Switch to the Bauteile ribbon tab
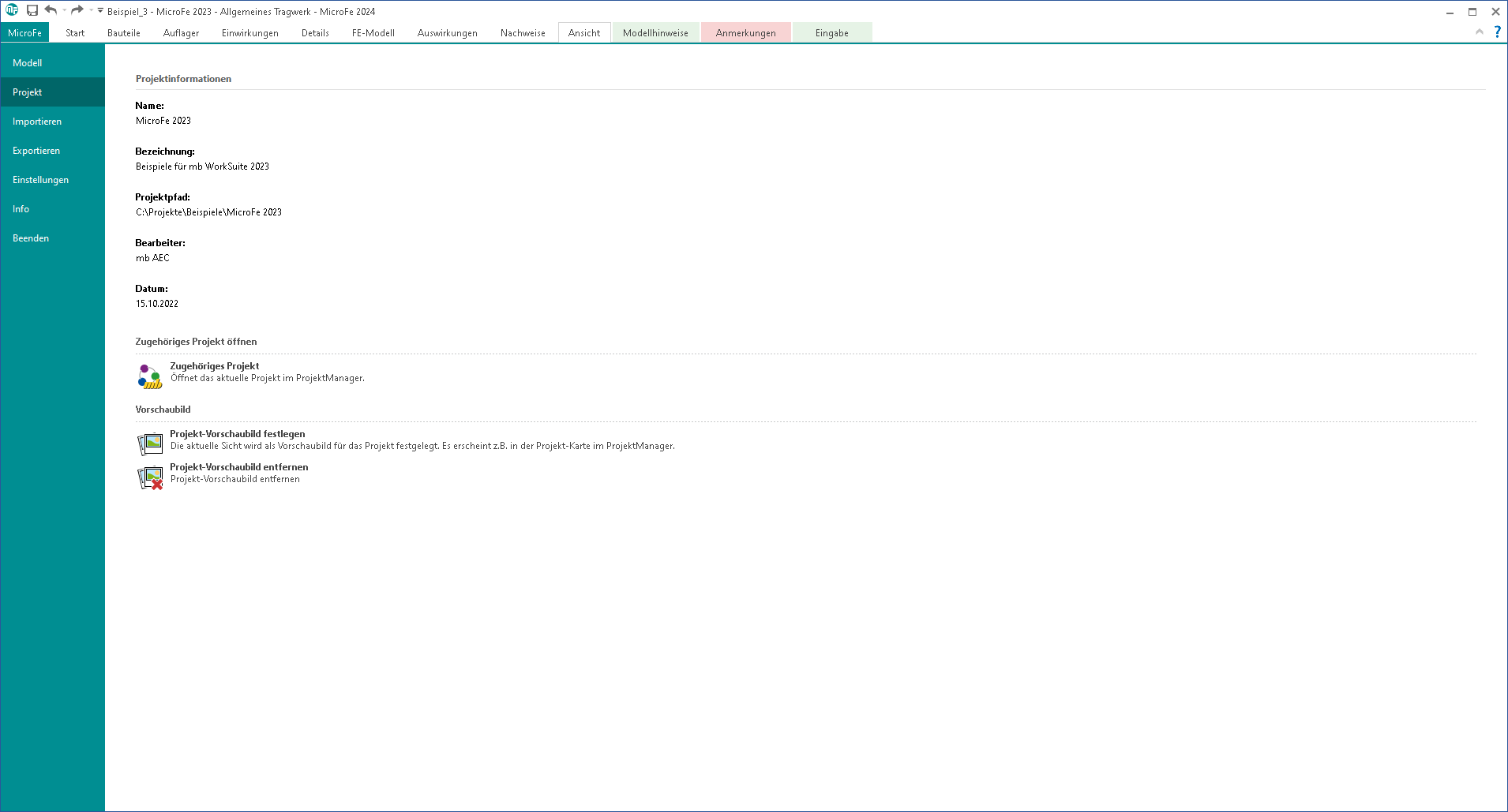1508x812 pixels. tap(124, 33)
